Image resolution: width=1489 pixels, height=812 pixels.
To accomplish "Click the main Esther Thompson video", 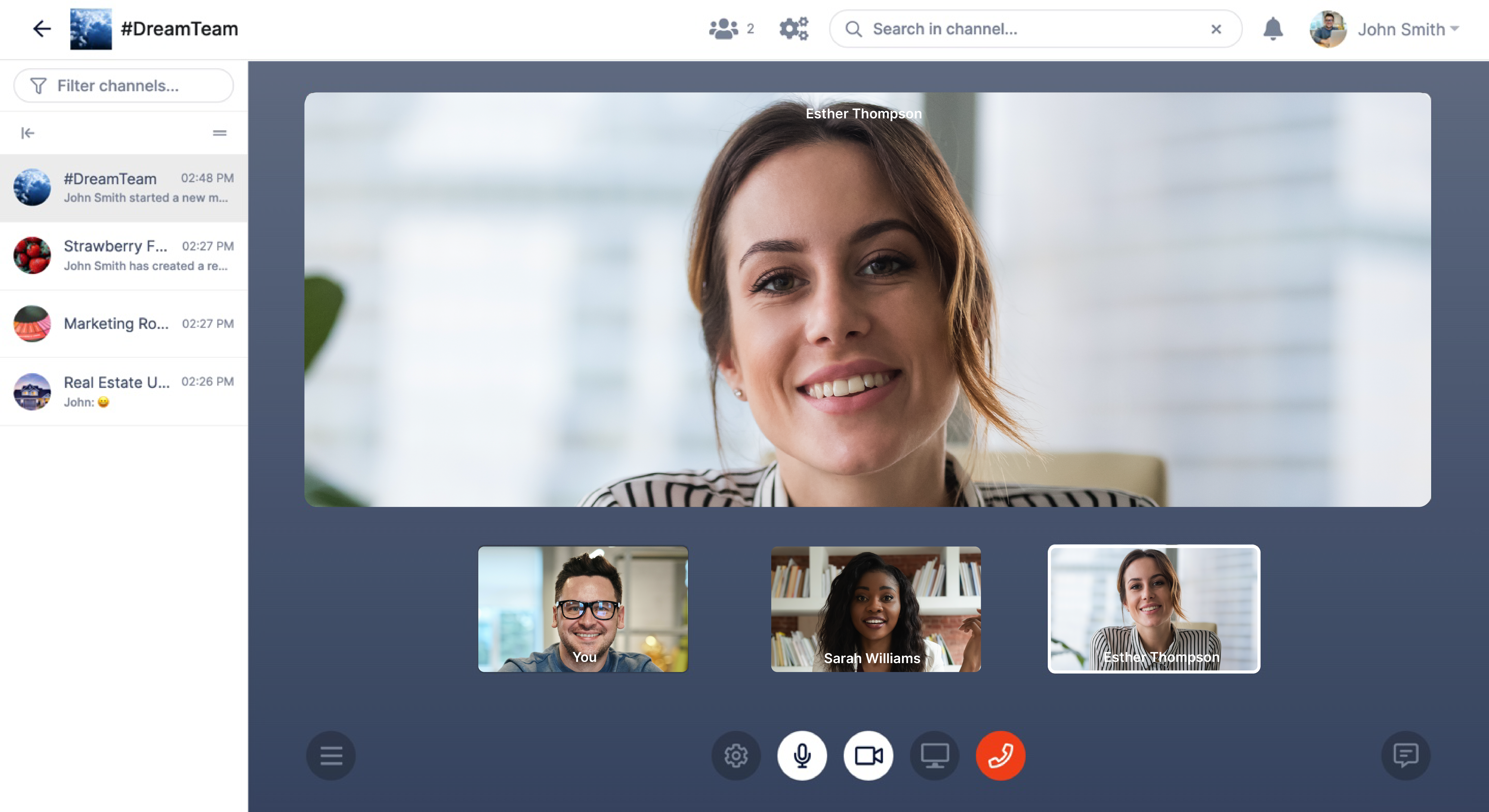I will coord(867,299).
